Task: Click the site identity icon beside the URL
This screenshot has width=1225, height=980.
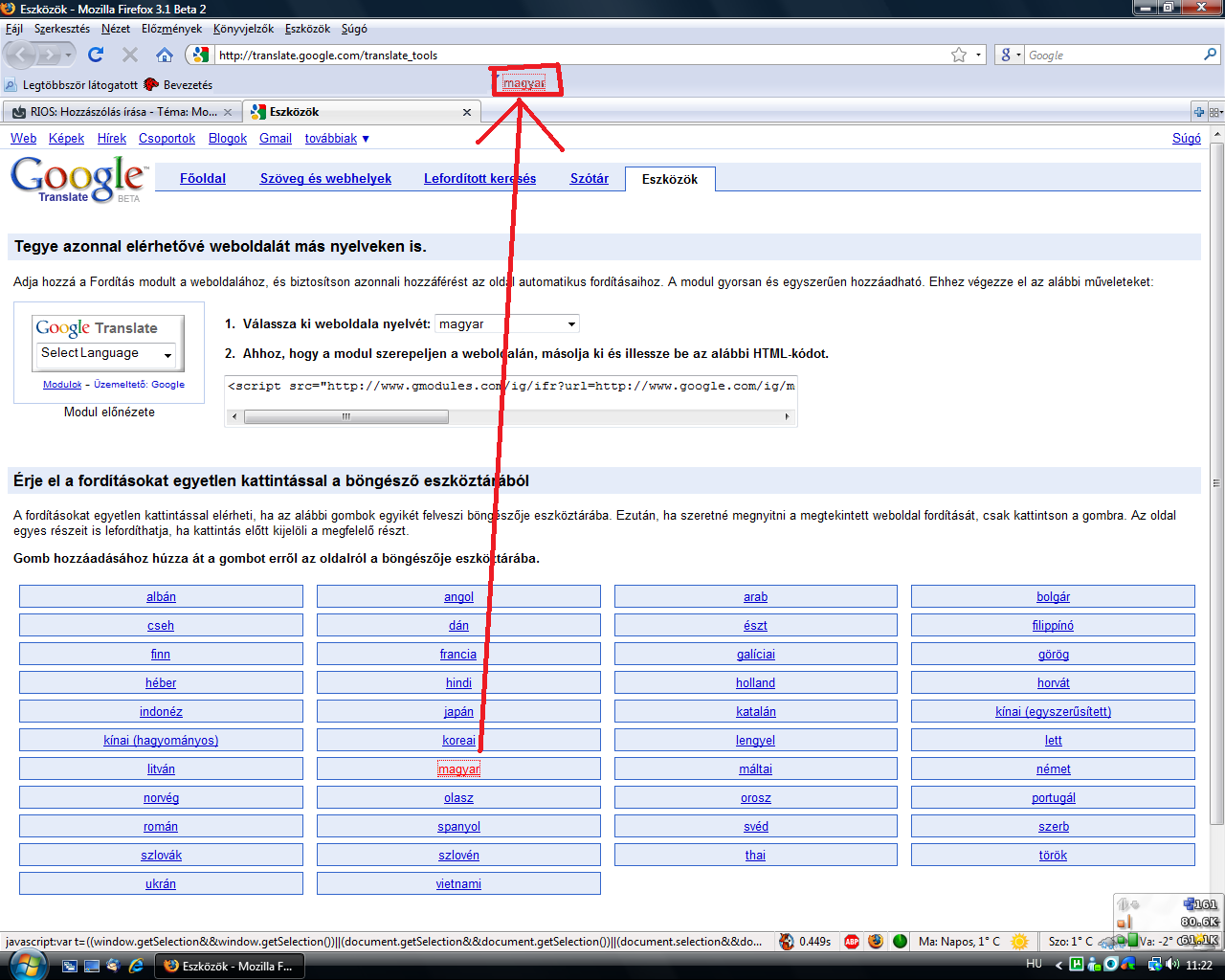Action: tap(199, 55)
